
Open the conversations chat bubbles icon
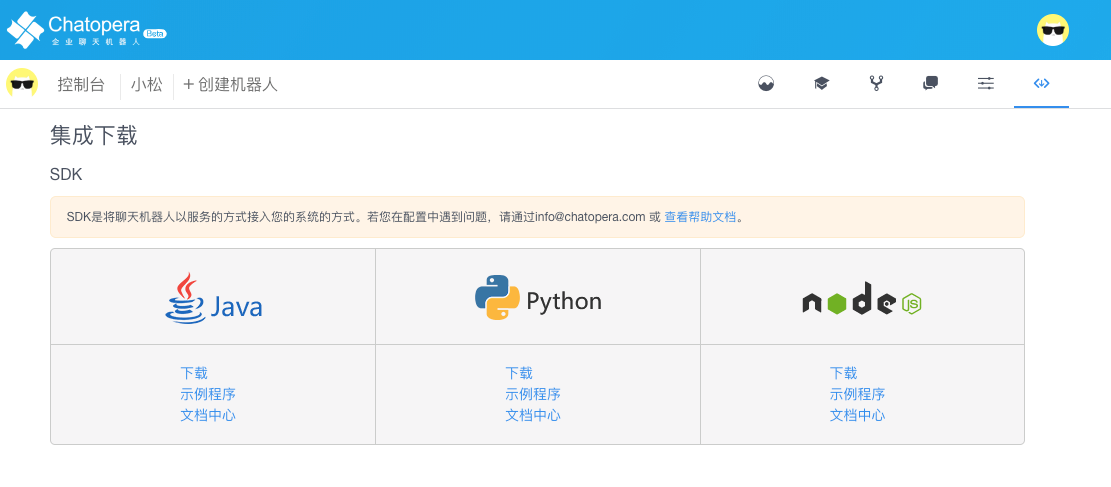[x=930, y=84]
